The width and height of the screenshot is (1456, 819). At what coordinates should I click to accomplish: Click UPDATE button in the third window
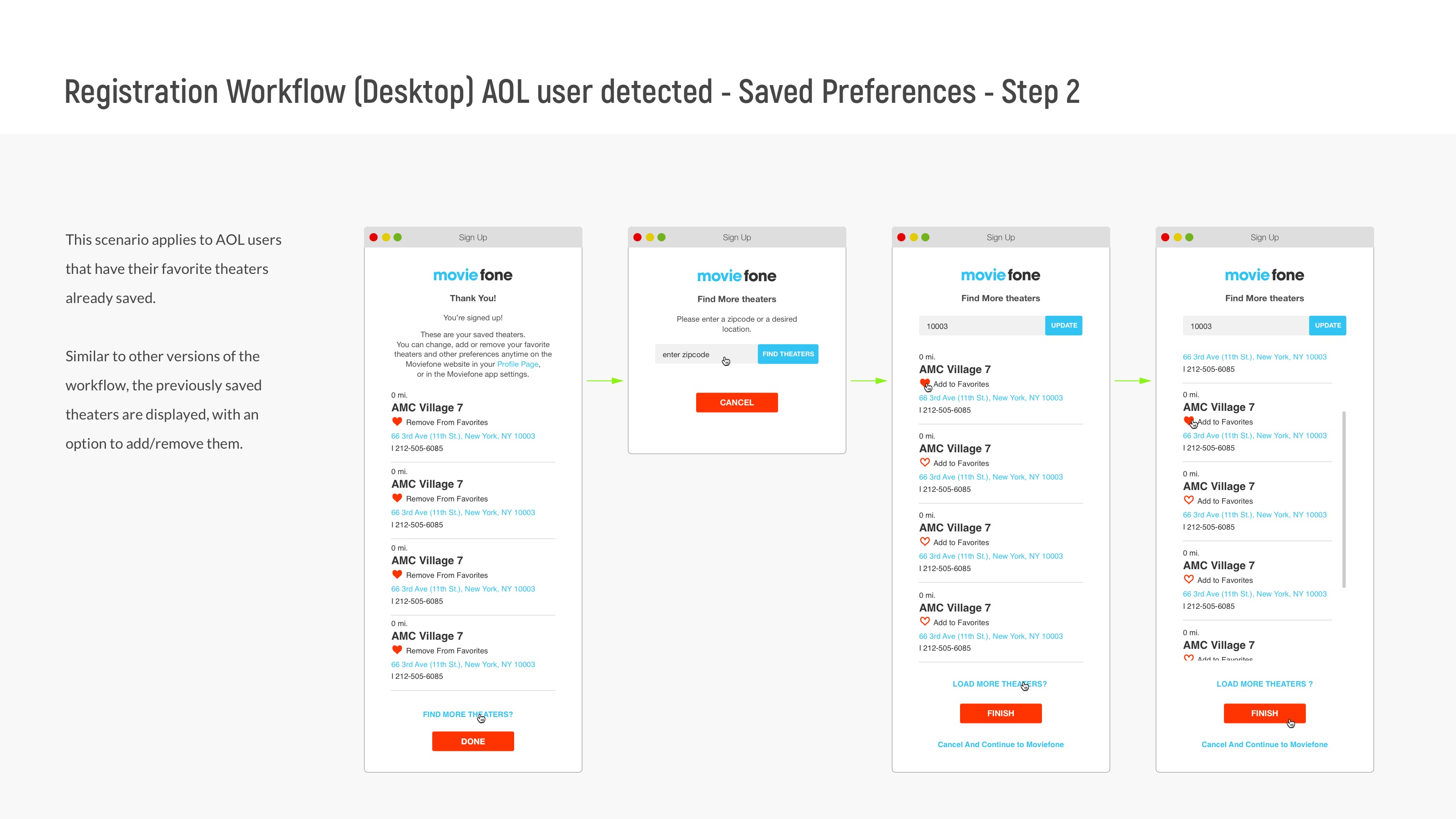1064,326
